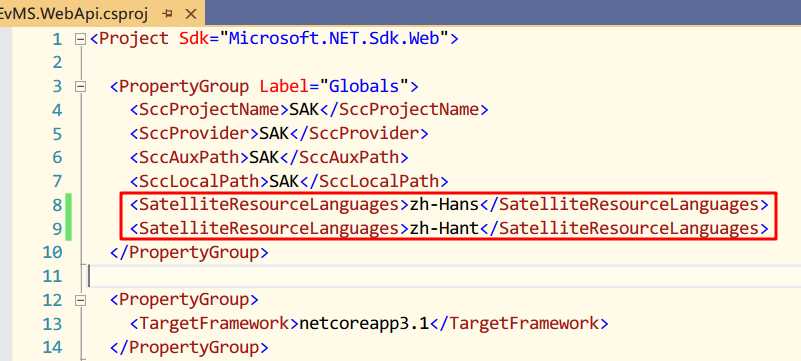Select the EvMS.WebApi.csproj document tab
The height and width of the screenshot is (361, 801).
point(74,14)
